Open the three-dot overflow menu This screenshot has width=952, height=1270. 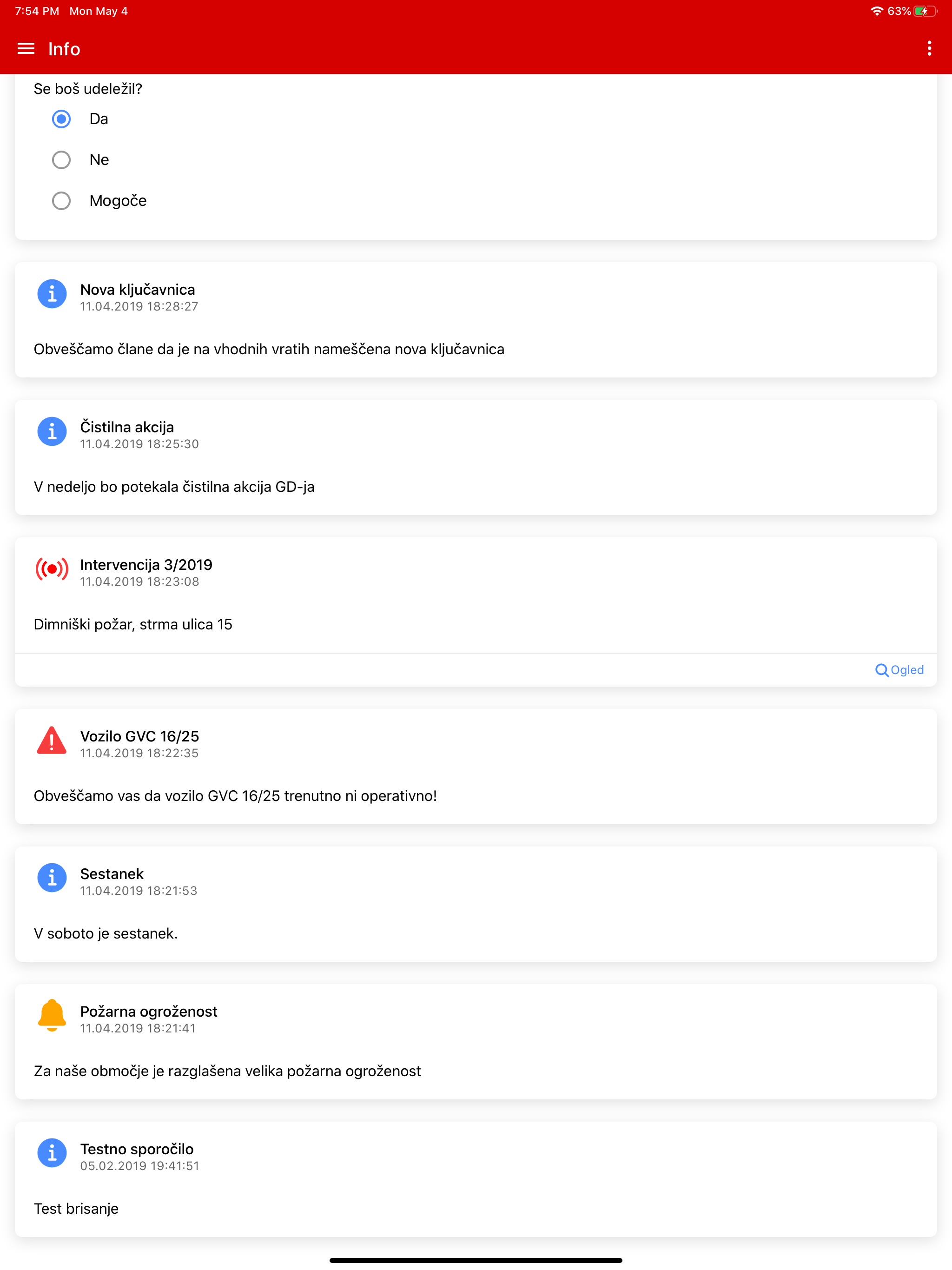pyautogui.click(x=929, y=49)
